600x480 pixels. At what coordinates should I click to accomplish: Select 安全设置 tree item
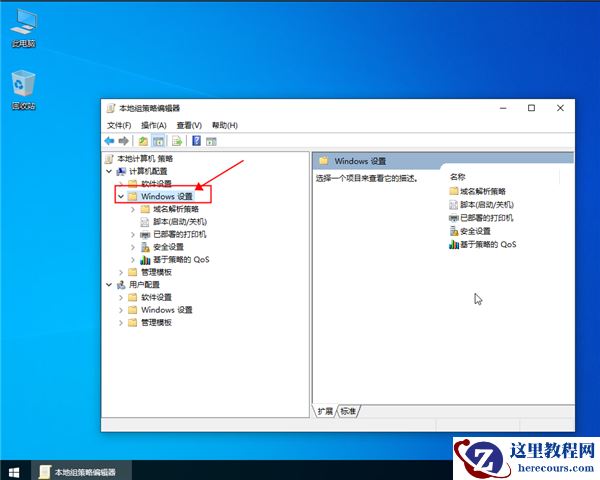tap(168, 247)
